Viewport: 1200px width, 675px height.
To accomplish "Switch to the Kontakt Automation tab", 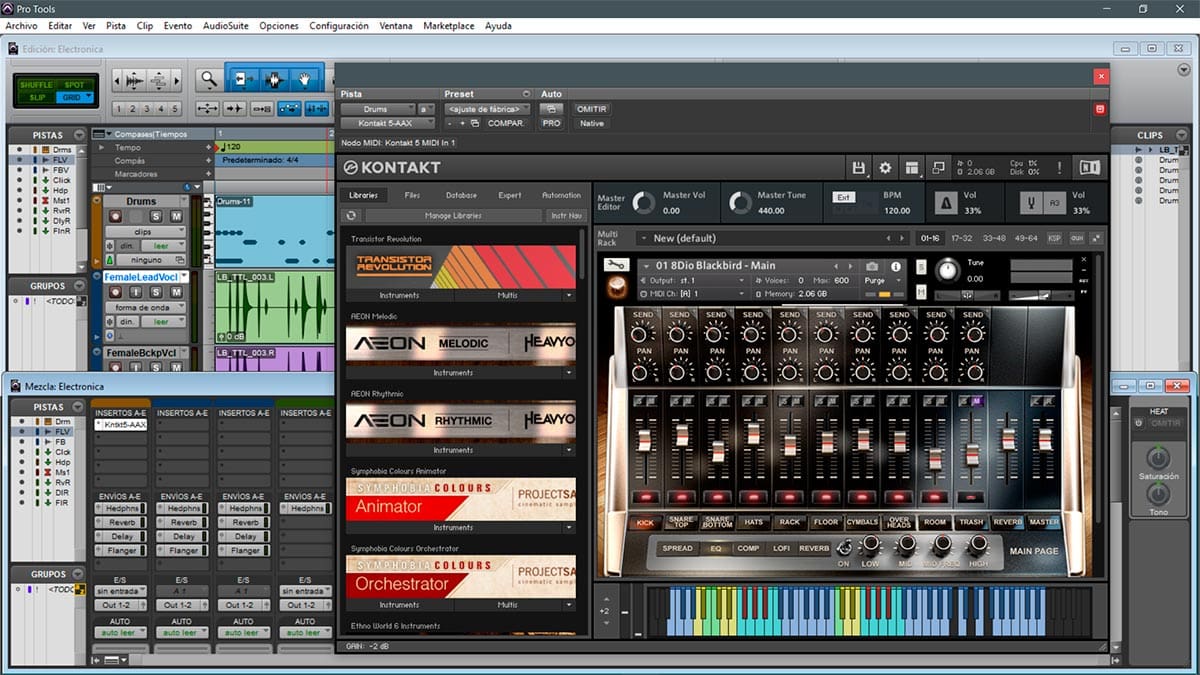I will click(x=561, y=195).
